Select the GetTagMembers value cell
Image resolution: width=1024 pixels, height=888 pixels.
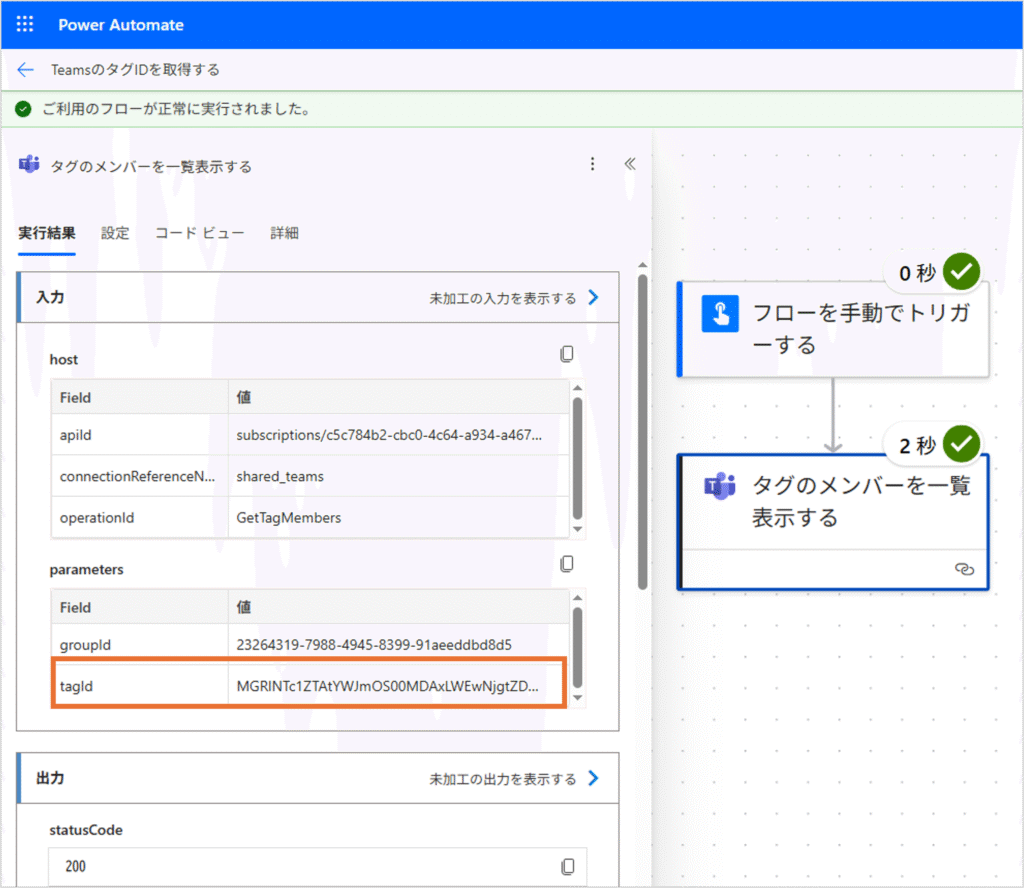tap(398, 517)
